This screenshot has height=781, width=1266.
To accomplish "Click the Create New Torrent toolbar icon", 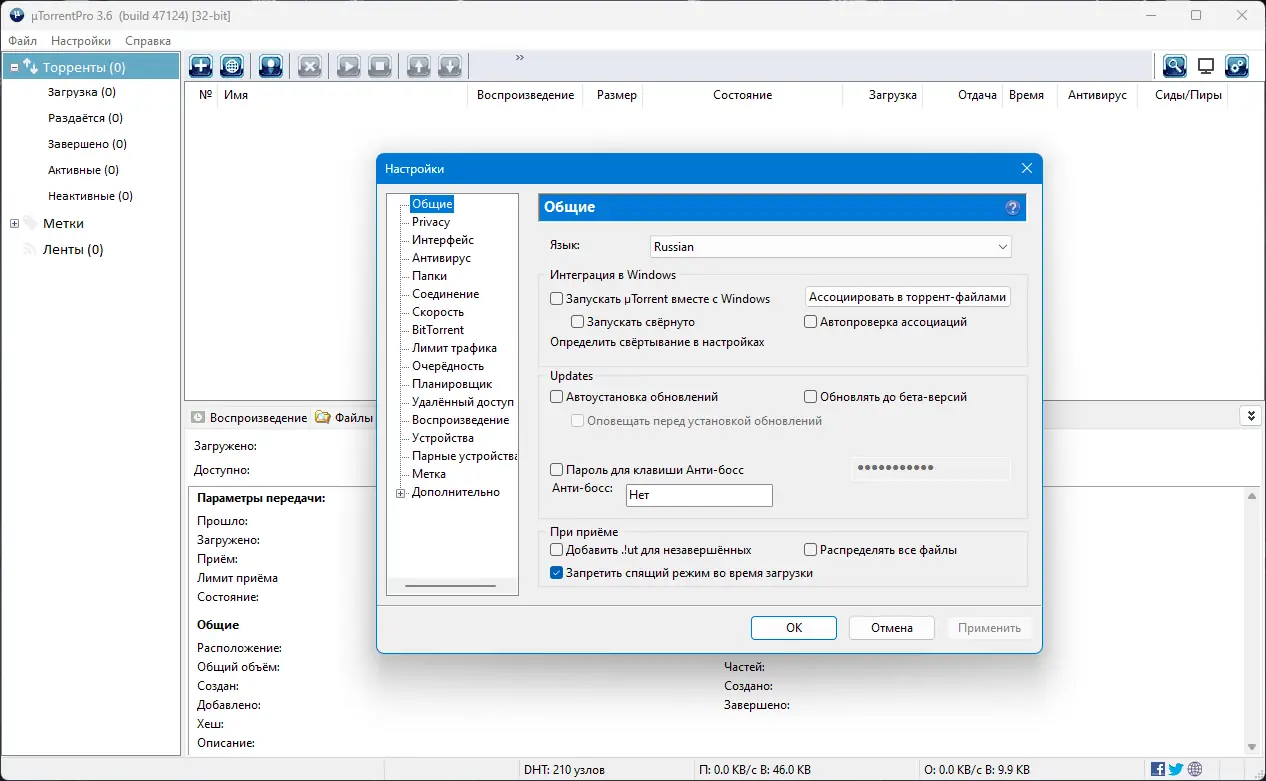I will pyautogui.click(x=271, y=66).
